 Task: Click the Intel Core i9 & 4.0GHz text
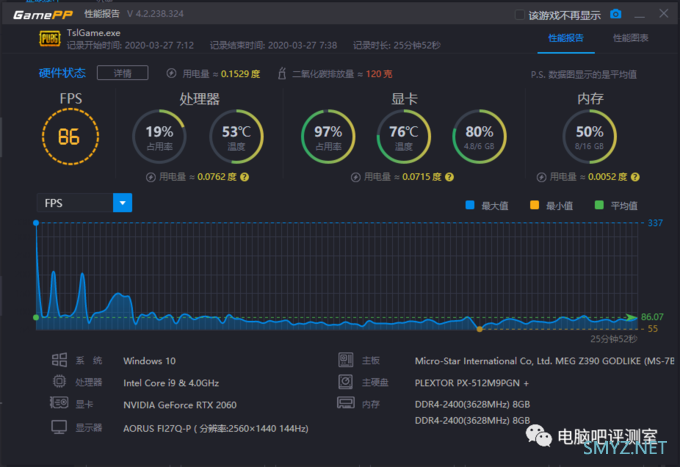click(x=171, y=383)
